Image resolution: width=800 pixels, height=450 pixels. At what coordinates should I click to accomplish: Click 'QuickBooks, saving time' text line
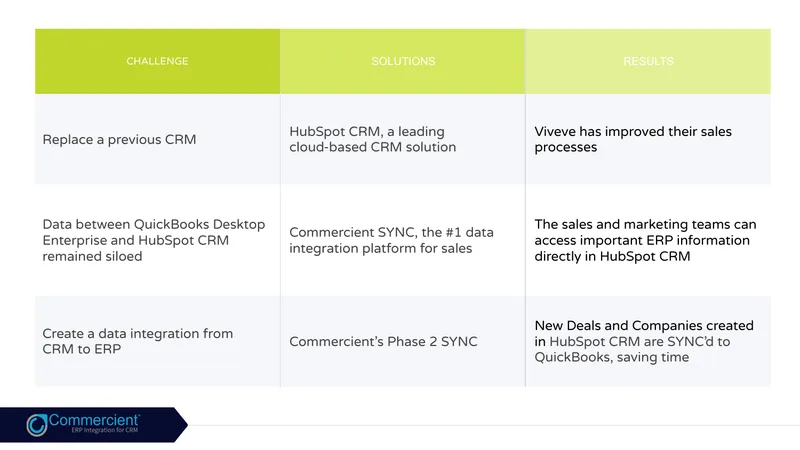(x=611, y=357)
